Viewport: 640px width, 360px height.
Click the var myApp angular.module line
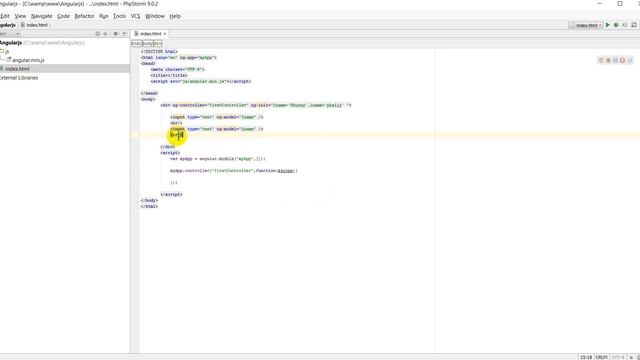(218, 159)
